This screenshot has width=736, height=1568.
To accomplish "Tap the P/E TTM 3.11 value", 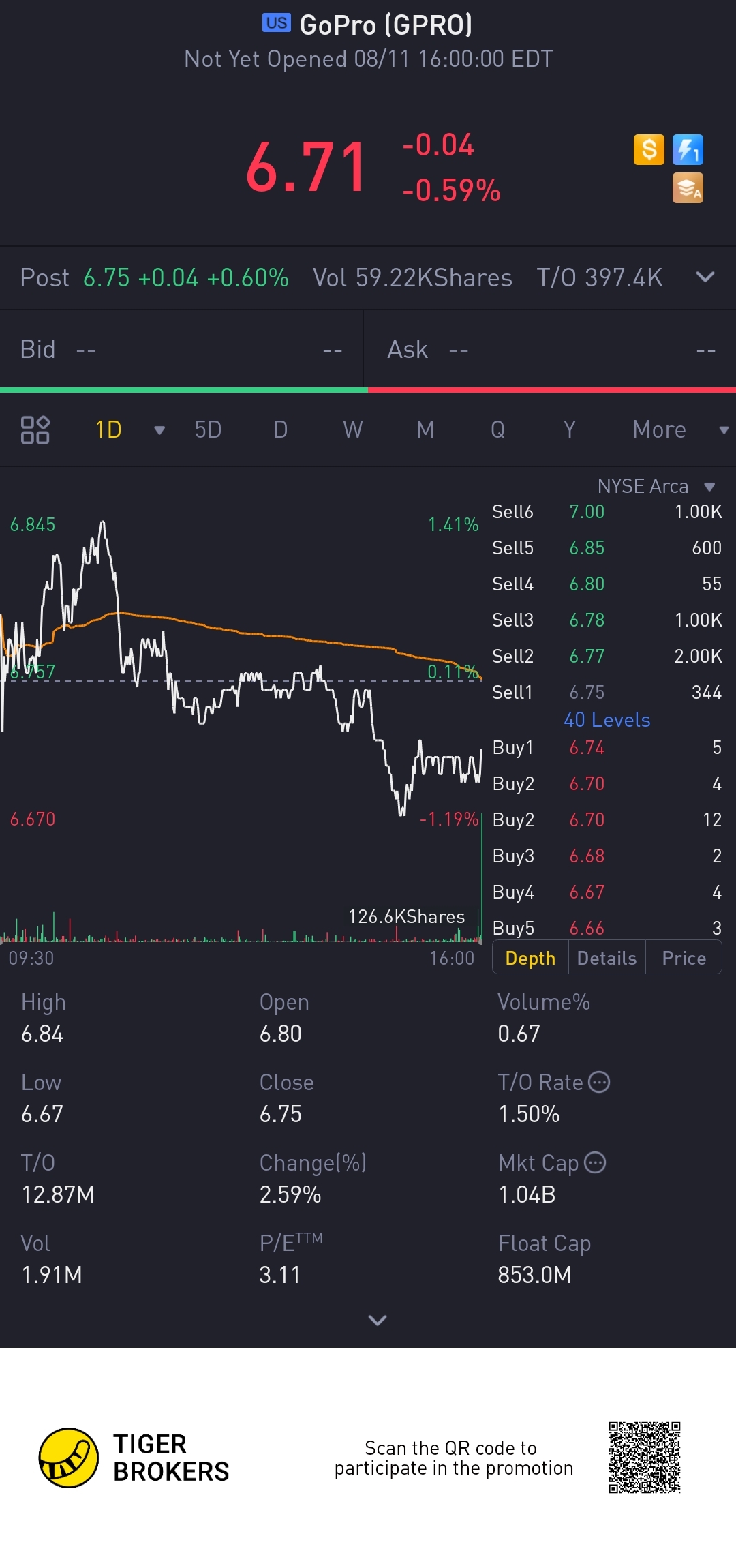I will click(x=280, y=1275).
